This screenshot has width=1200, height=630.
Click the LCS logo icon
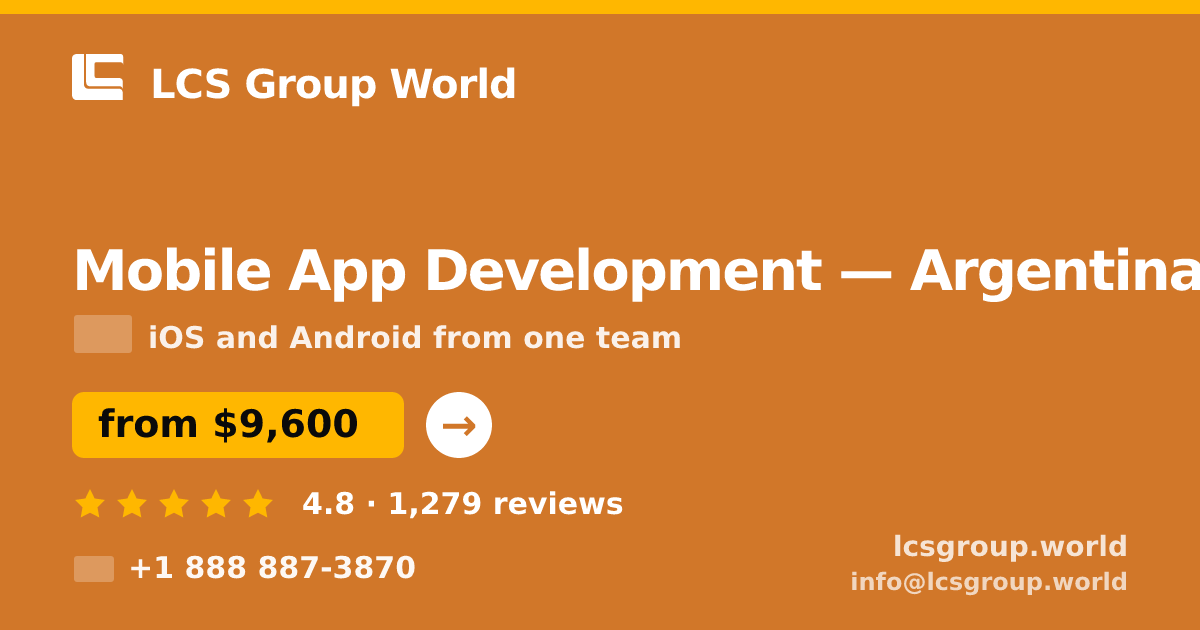click(x=98, y=77)
